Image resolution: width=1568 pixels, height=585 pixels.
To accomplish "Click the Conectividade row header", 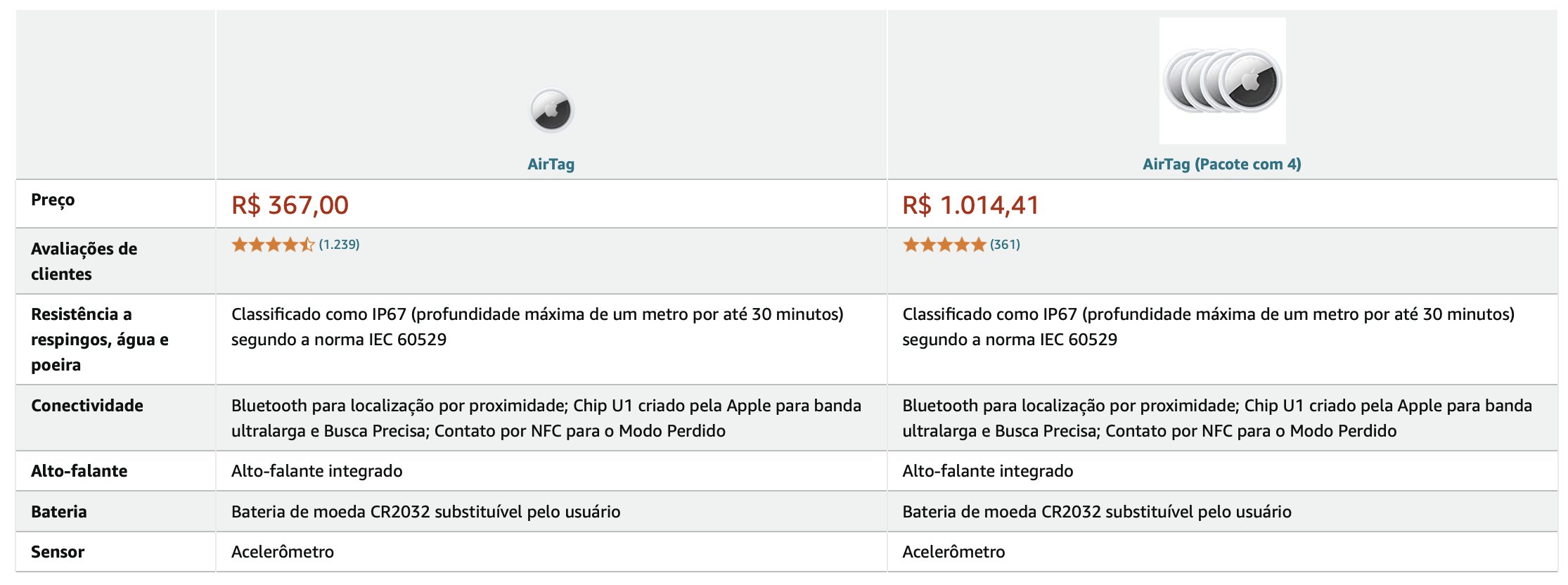I will pos(87,406).
